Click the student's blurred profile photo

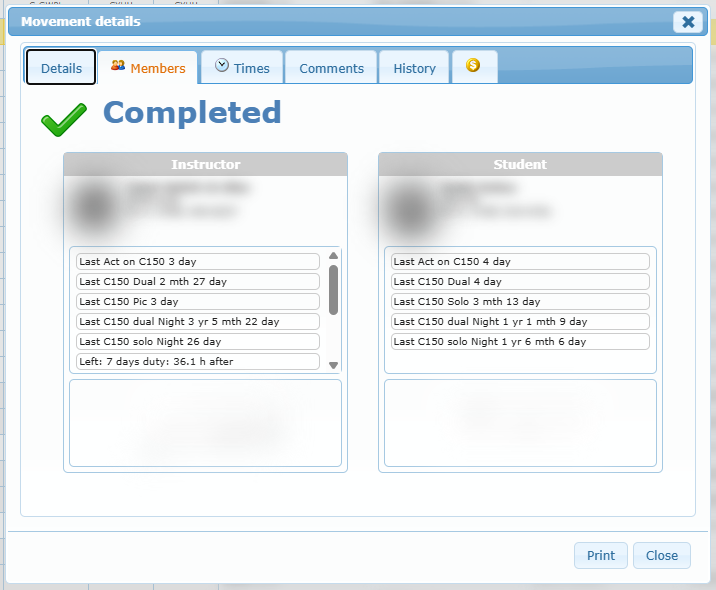pos(411,209)
